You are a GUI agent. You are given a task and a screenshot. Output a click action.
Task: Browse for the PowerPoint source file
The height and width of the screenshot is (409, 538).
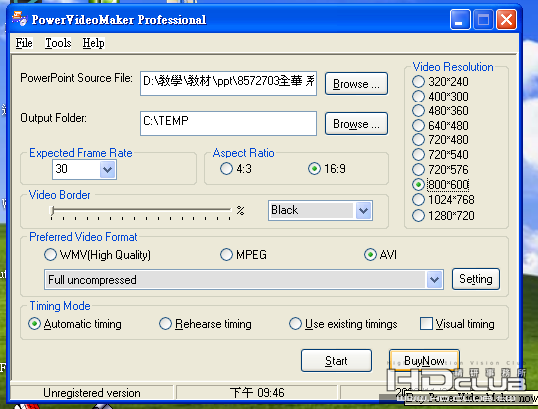[356, 84]
